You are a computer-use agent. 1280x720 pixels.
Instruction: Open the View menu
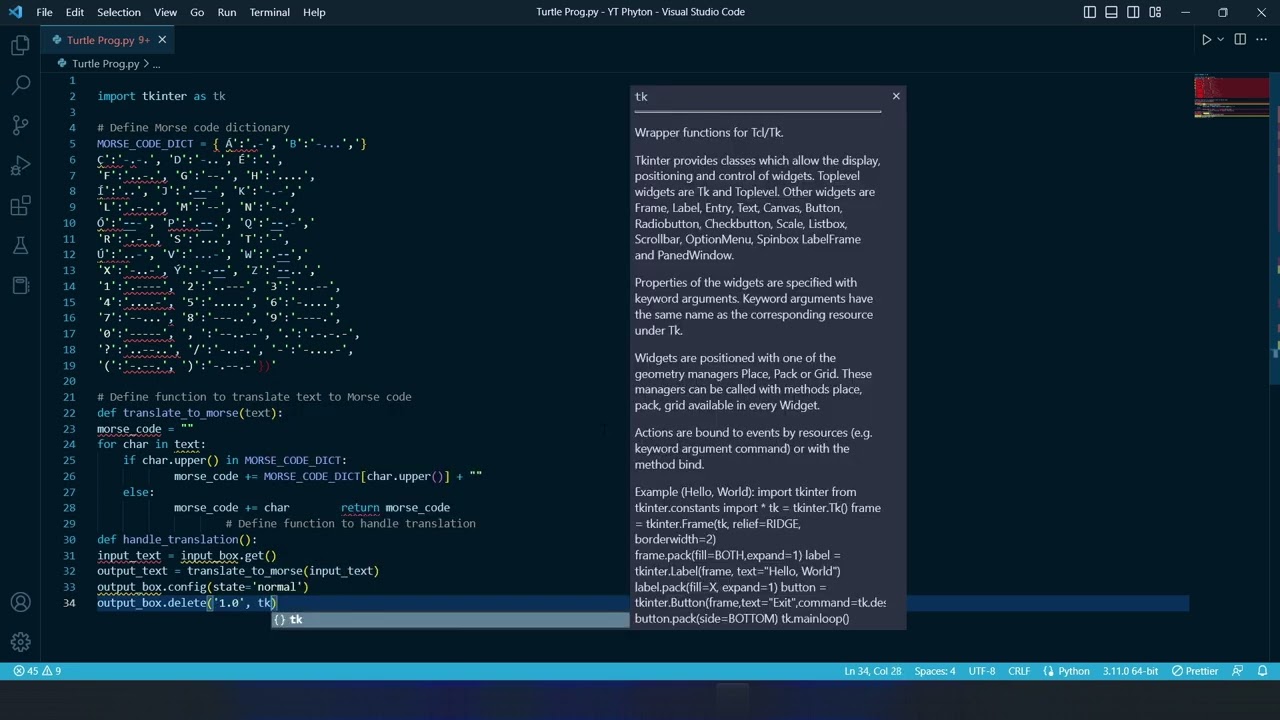click(165, 12)
